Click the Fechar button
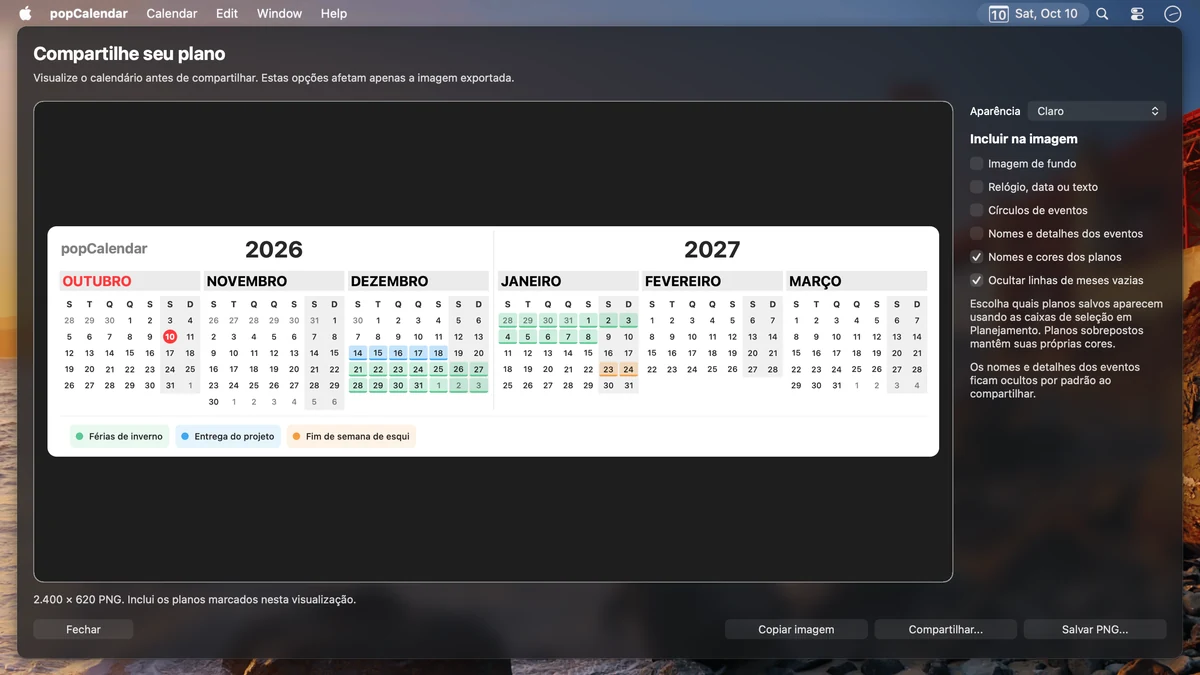Viewport: 1200px width, 675px height. point(83,629)
